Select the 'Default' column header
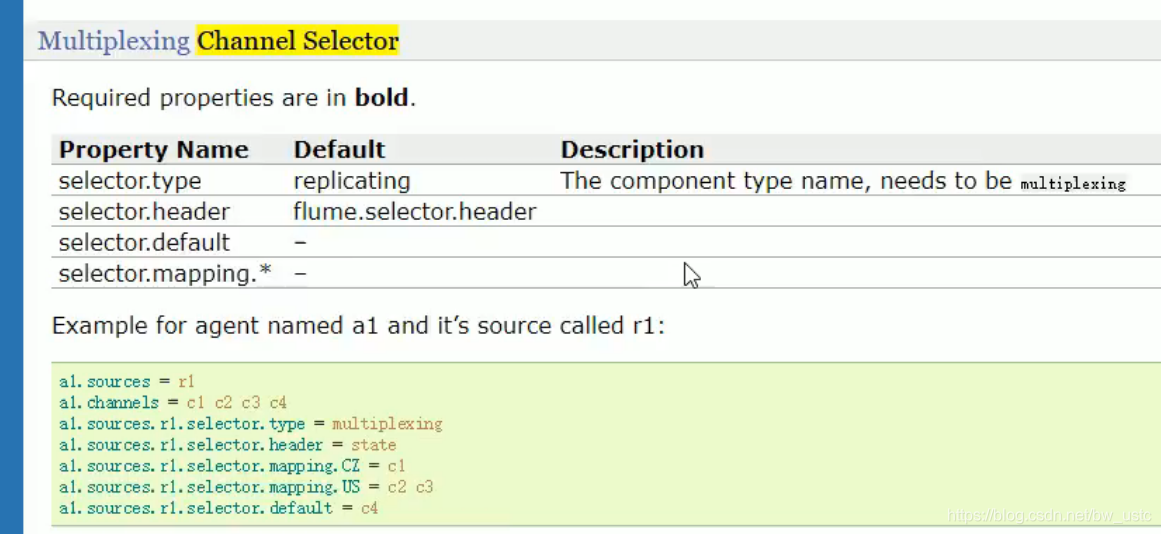Screen dimensions: 1161x534 339,150
